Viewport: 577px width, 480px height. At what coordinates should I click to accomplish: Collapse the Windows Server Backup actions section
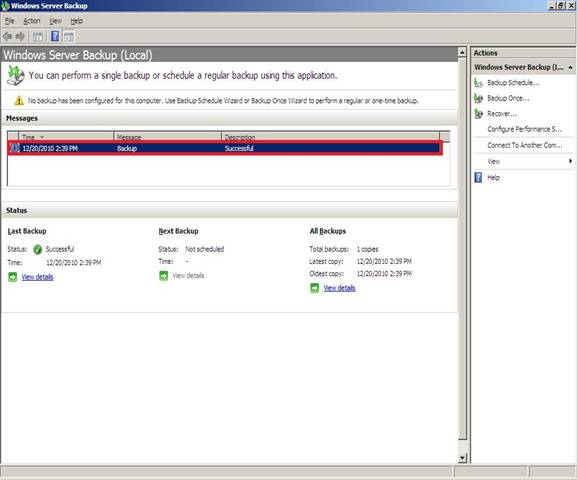(570, 67)
